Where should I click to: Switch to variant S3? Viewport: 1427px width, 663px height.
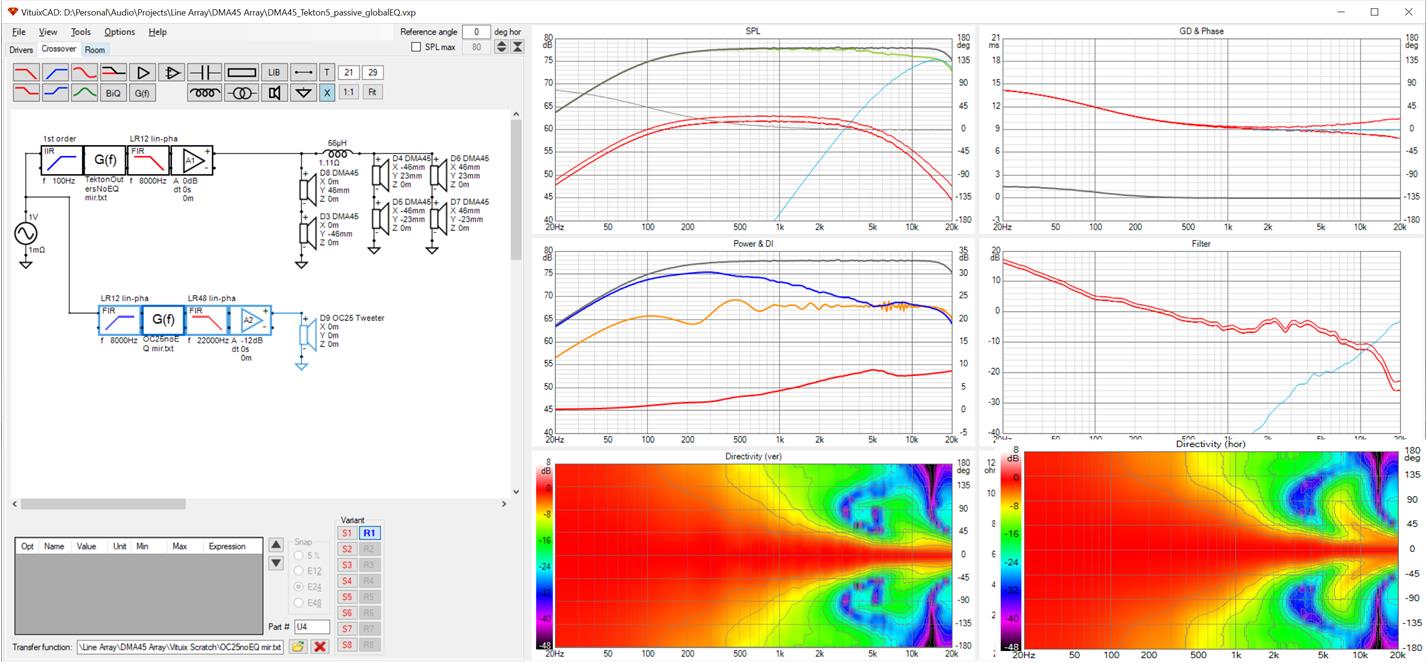point(347,565)
